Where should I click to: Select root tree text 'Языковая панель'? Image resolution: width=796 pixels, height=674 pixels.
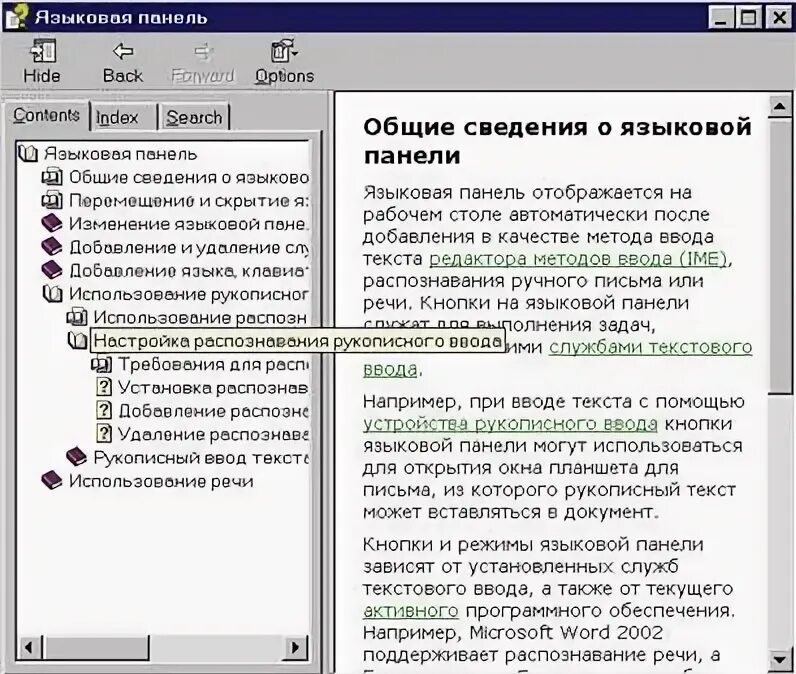120,154
